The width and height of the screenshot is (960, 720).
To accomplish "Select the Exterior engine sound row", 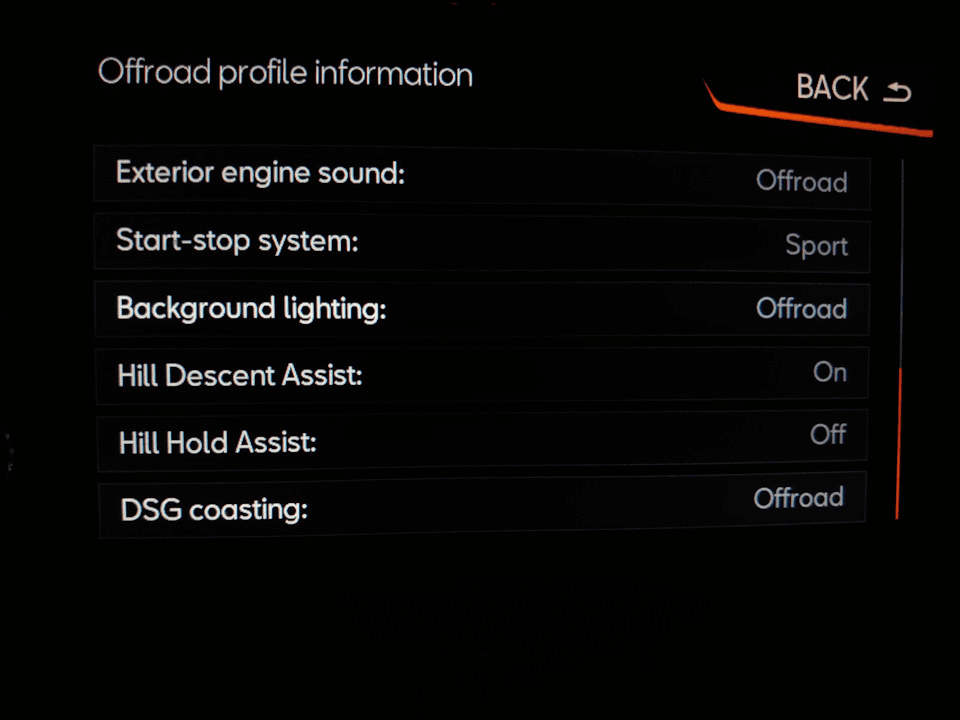I will (x=480, y=176).
